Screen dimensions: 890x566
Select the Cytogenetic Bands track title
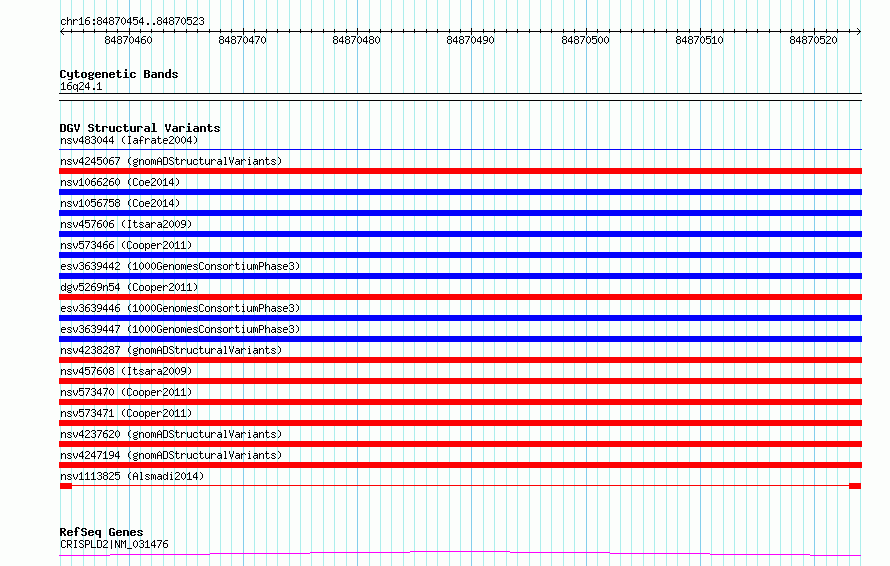click(x=119, y=74)
